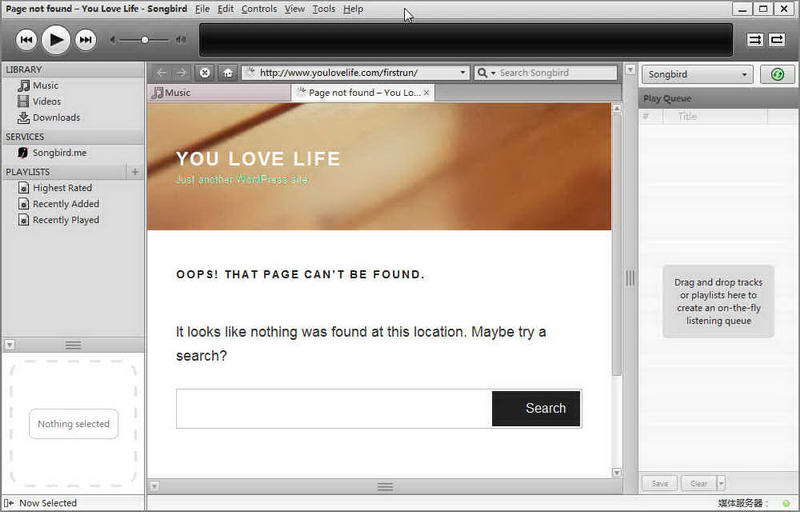Viewport: 800px width, 512px height.
Task: Click the volume slider handle
Action: click(145, 40)
